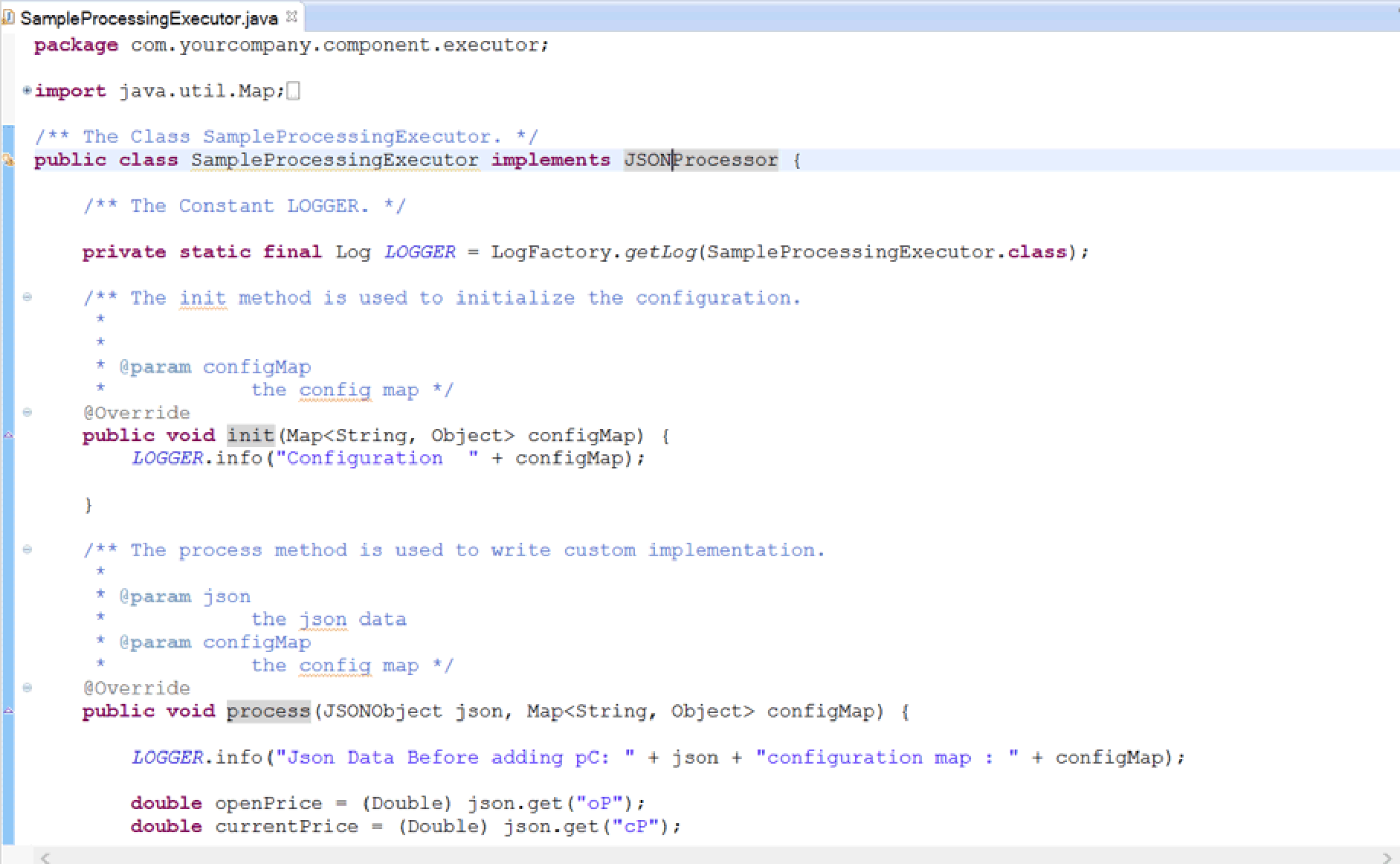Click the horizontal scrollbar right arrow
This screenshot has height=864, width=1400.
coord(1387,857)
